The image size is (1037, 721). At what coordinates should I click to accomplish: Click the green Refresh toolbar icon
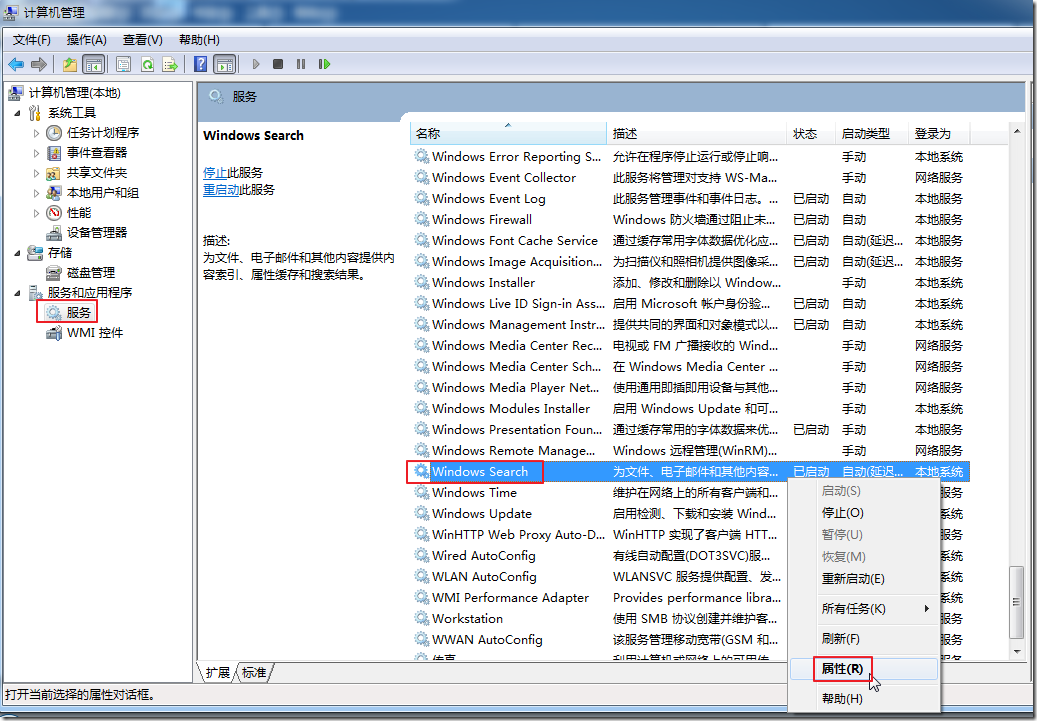pos(147,64)
